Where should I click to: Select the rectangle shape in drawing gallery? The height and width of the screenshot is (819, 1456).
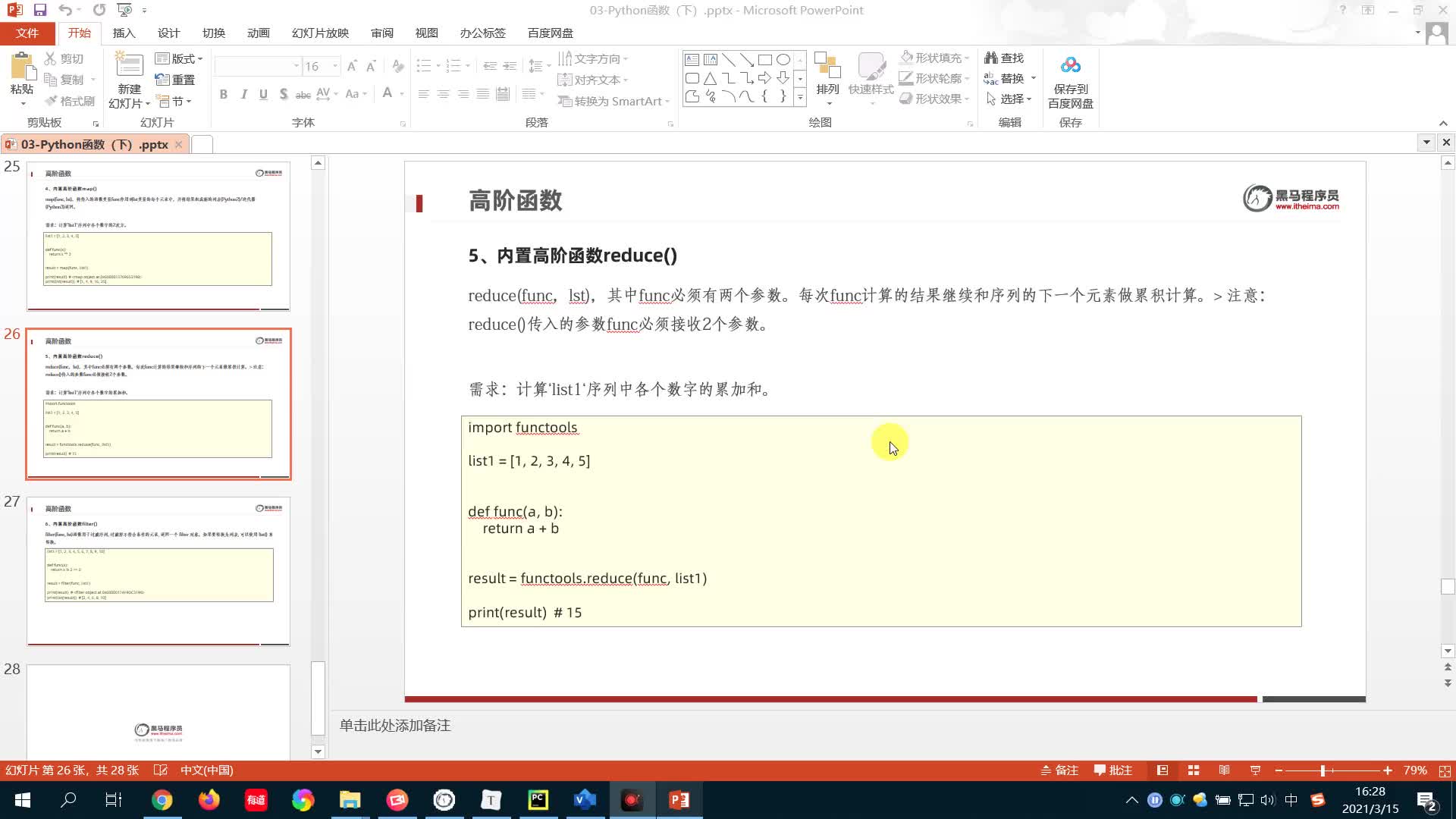[x=765, y=60]
